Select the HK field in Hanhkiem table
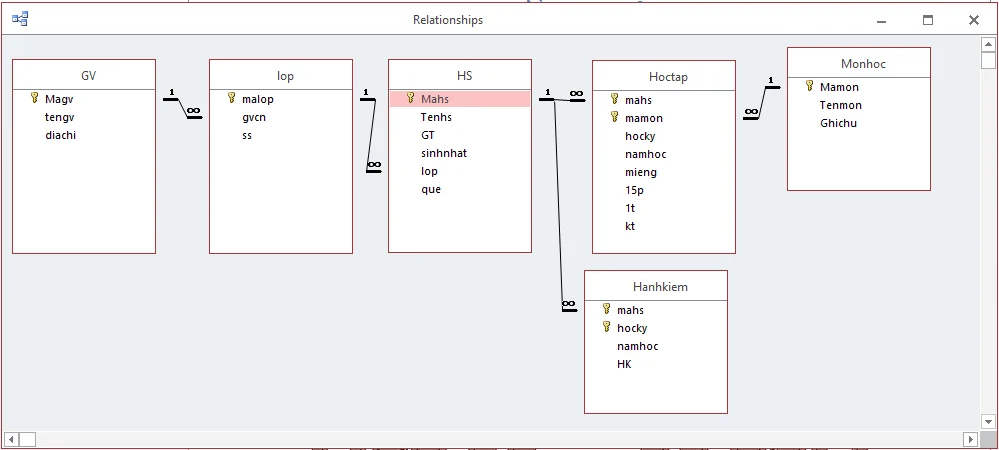The image size is (999, 450). [624, 364]
